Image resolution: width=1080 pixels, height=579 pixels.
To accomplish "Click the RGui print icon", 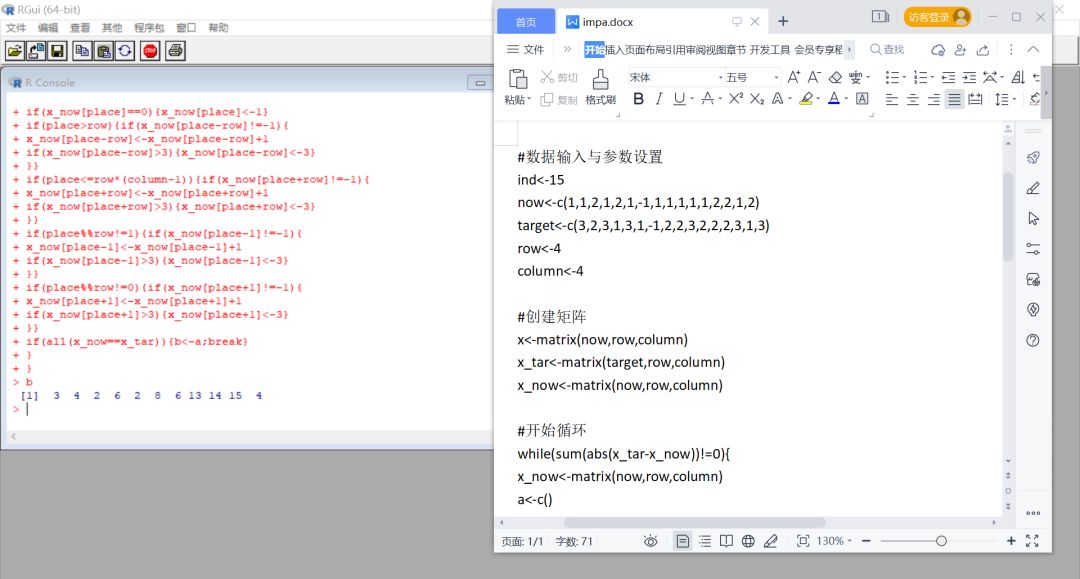I will 175,51.
